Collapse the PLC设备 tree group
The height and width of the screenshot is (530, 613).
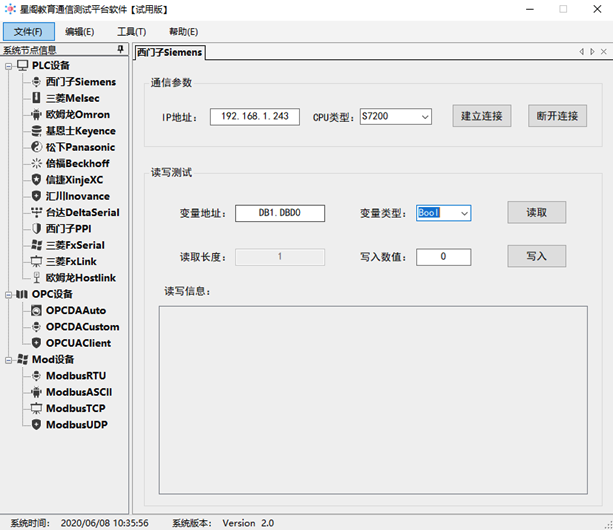(x=8, y=66)
